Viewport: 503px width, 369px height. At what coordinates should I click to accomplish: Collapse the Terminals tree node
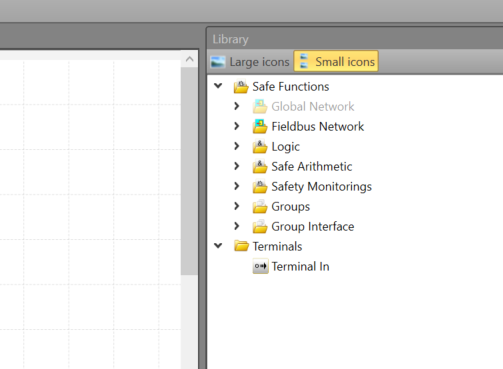click(x=218, y=246)
